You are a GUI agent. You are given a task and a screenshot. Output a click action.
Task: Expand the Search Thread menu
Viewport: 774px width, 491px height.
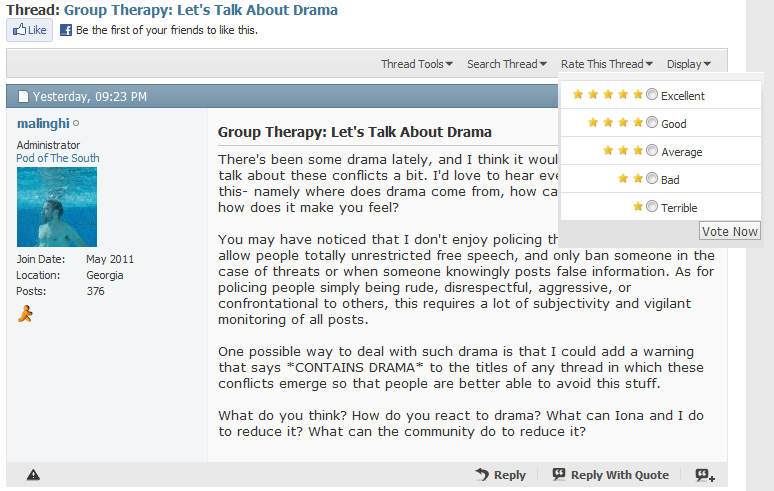(506, 64)
